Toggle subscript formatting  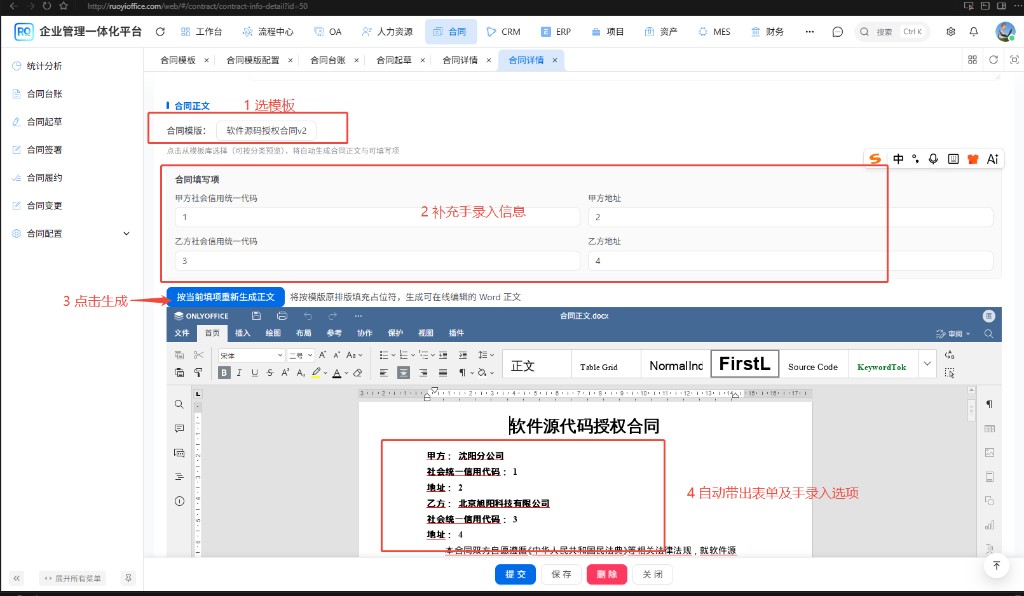point(301,372)
